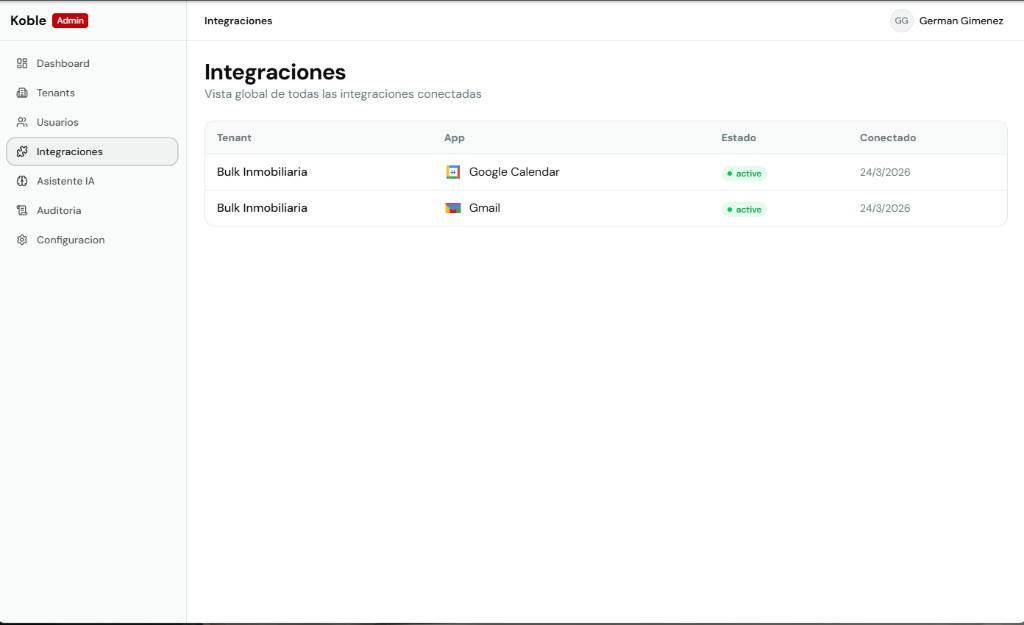Select the Tenant column header
Viewport: 1024px width, 625px height.
tap(233, 137)
